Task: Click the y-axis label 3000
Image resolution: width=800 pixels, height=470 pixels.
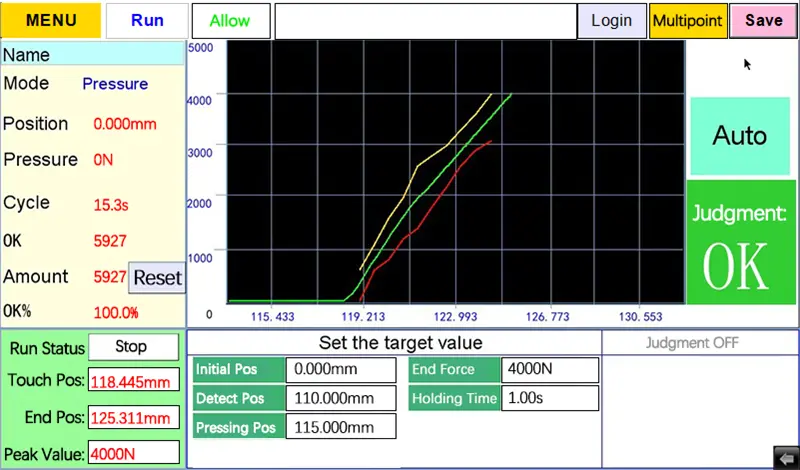Action: tap(199, 152)
